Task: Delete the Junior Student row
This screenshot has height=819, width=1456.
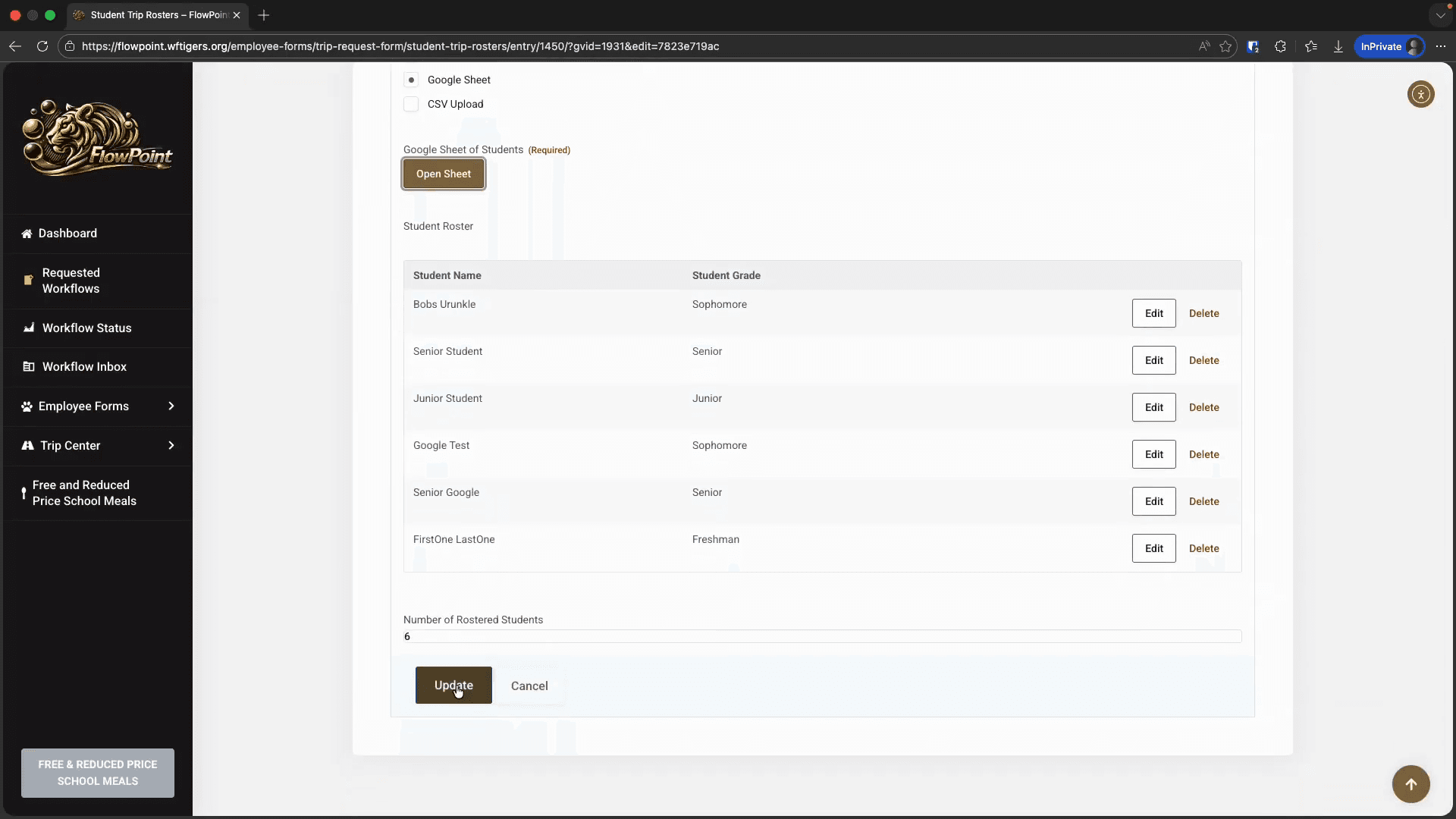Action: coord(1203,407)
